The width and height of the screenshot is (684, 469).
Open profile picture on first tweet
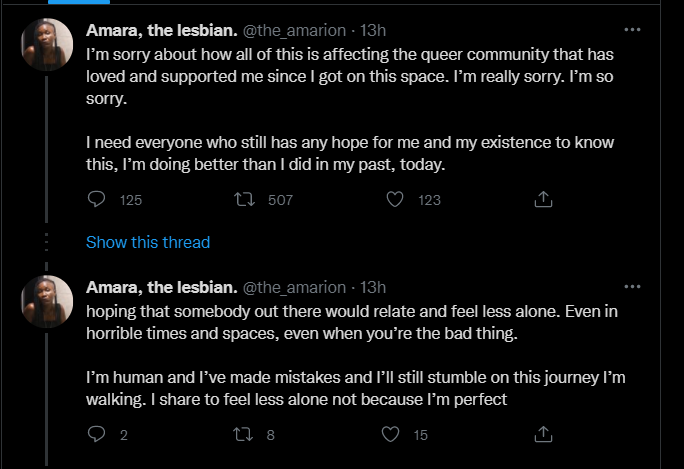coord(47,45)
